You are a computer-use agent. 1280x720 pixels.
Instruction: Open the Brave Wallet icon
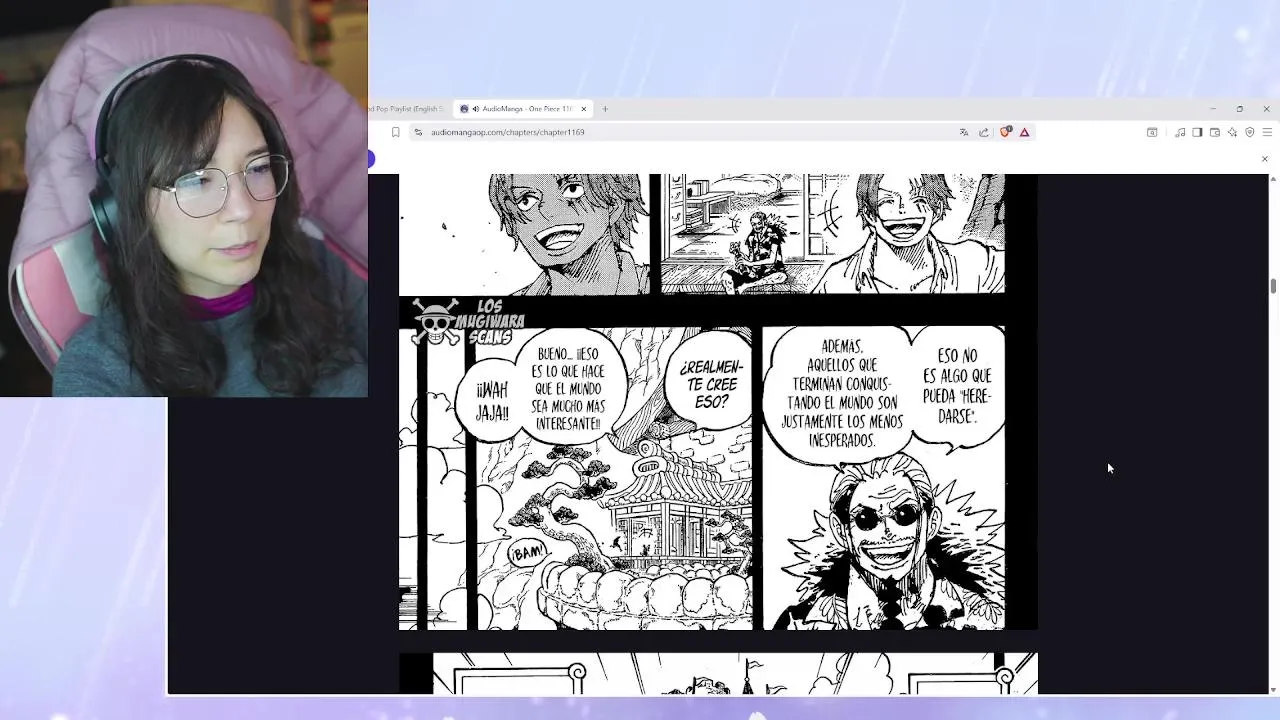(x=1215, y=132)
